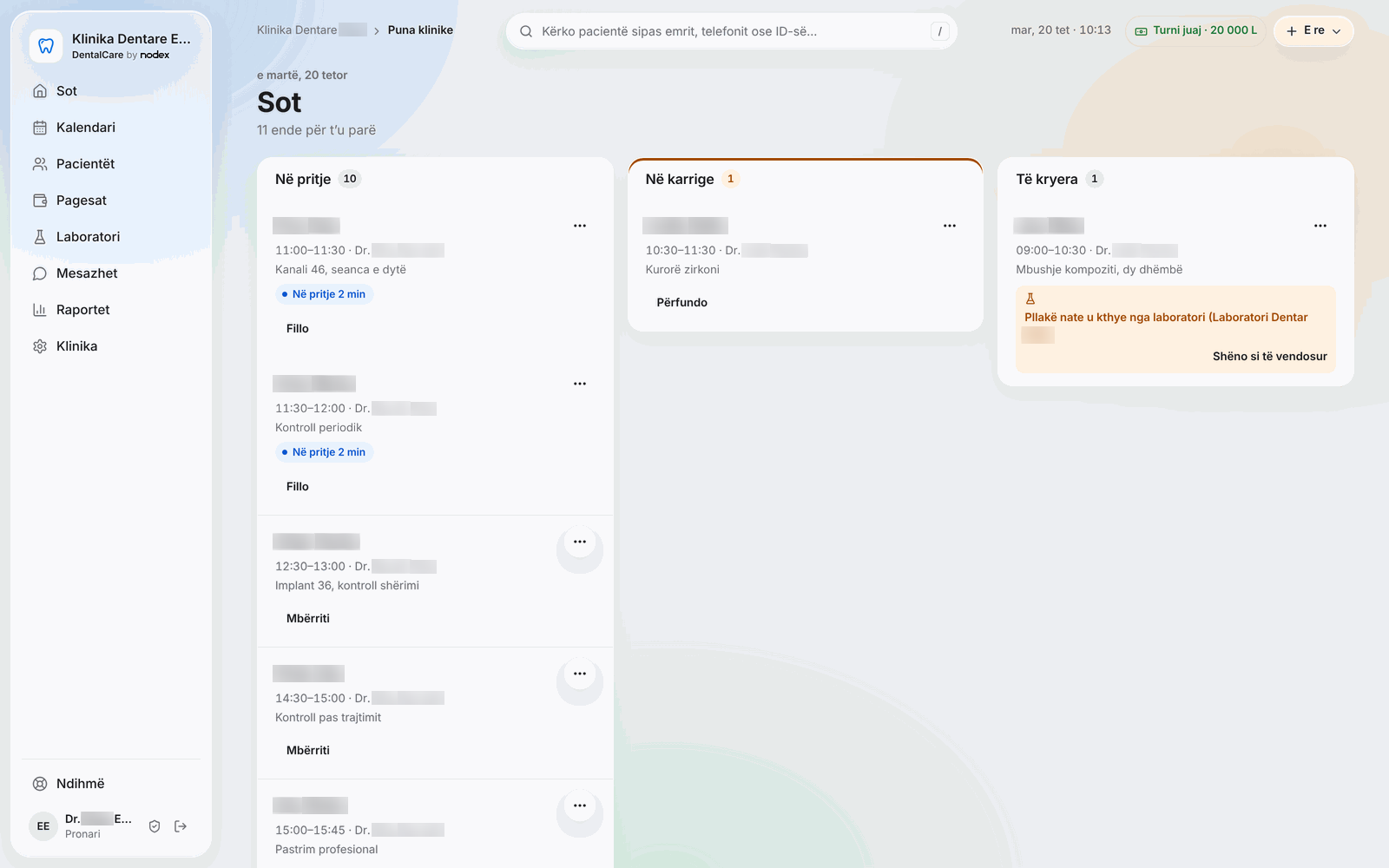Click the EE user avatar
Screen dimensions: 1389x868
click(43, 826)
